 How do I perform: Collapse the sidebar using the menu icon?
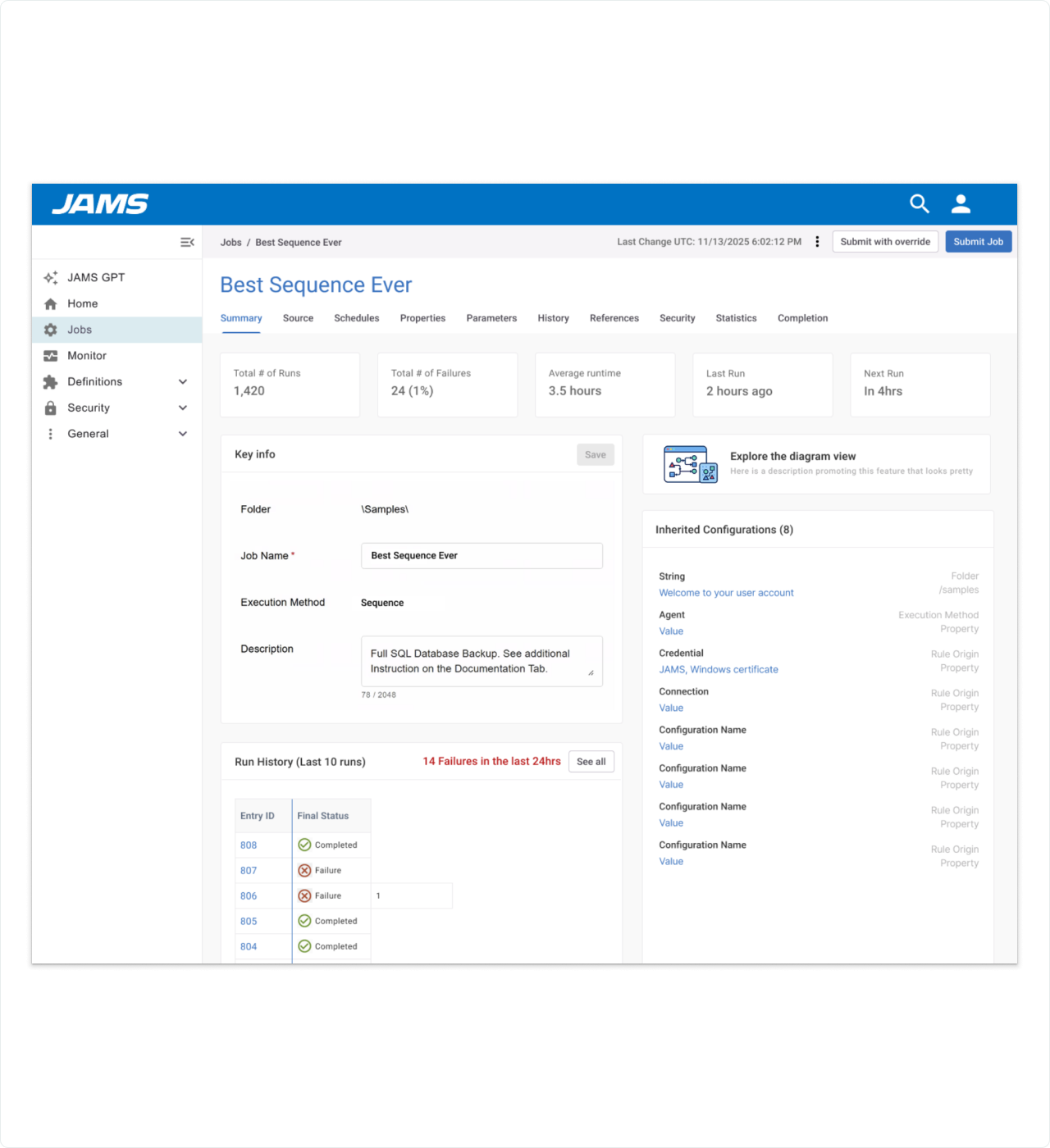(x=187, y=242)
